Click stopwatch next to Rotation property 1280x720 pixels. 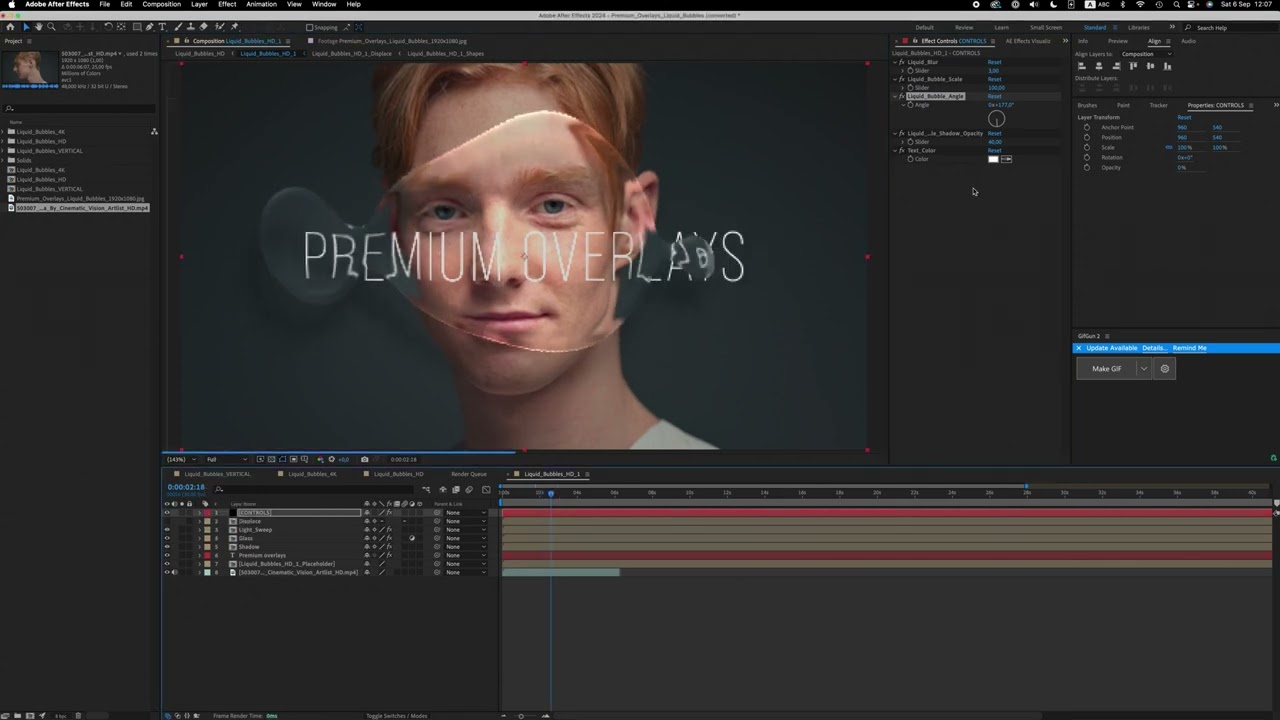(x=1087, y=157)
